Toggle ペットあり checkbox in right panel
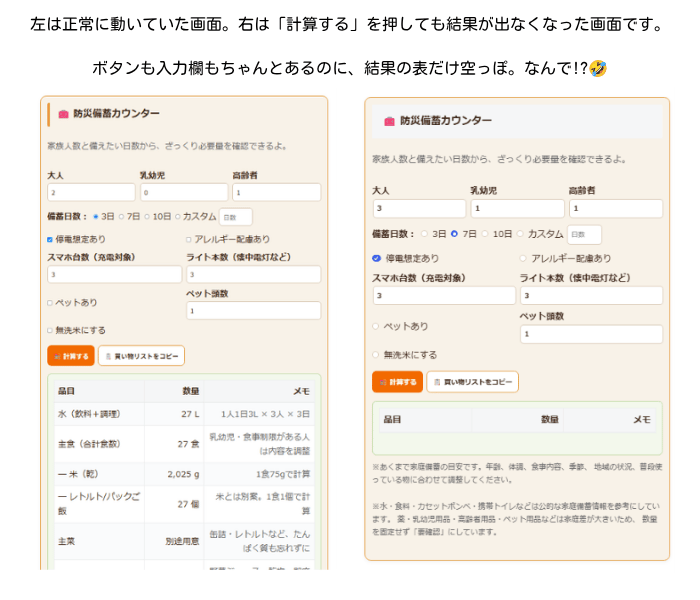This screenshot has height=600, width=700. [375, 326]
